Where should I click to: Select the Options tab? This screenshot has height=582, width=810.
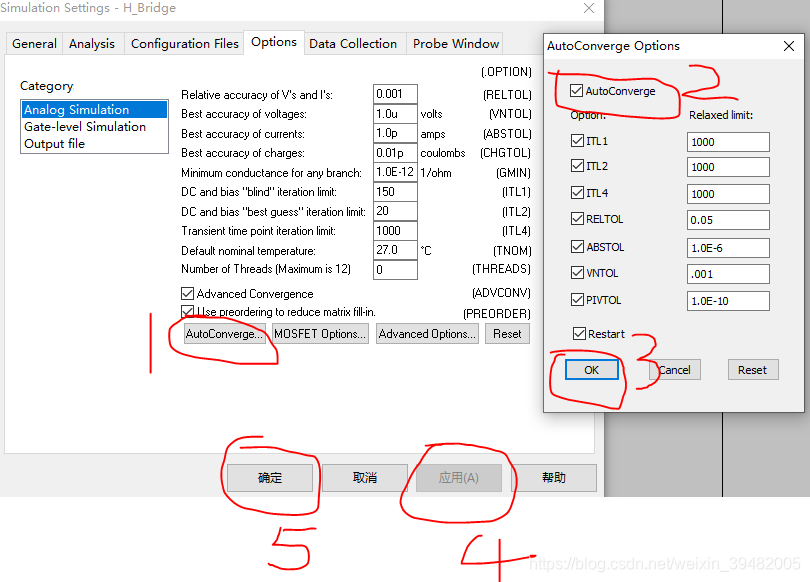point(274,42)
